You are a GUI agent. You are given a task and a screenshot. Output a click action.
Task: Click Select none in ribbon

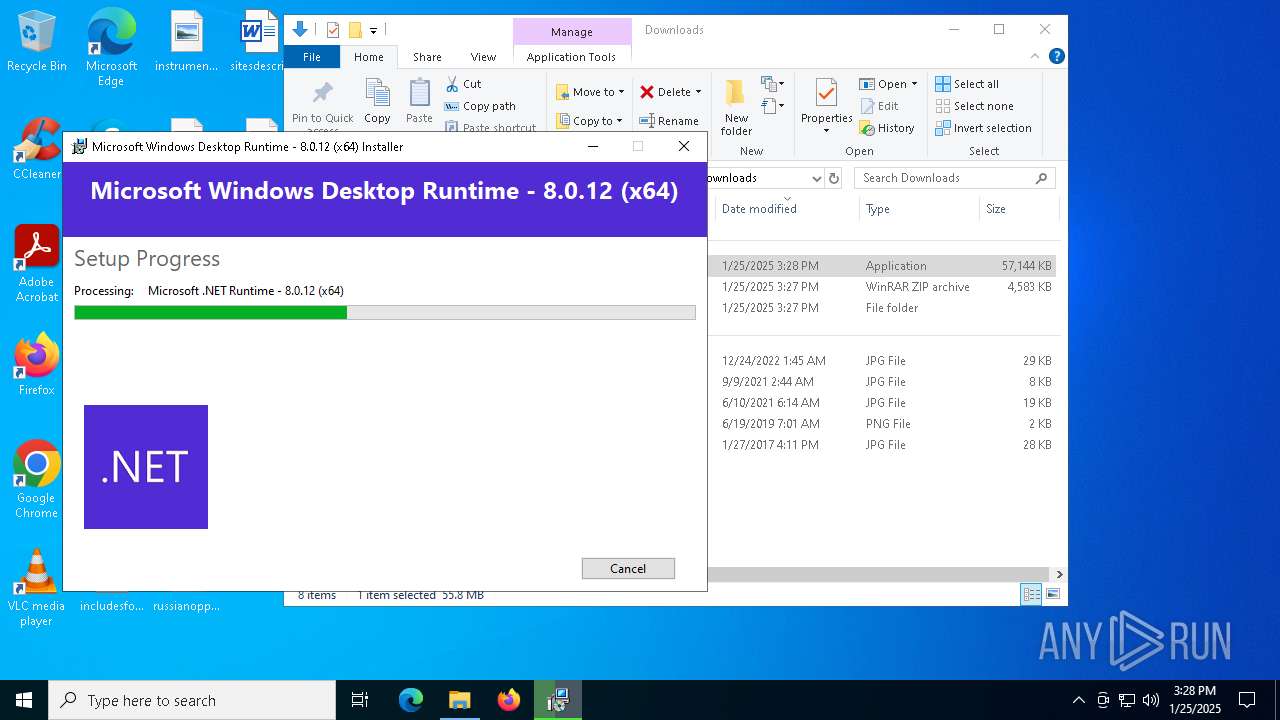975,106
